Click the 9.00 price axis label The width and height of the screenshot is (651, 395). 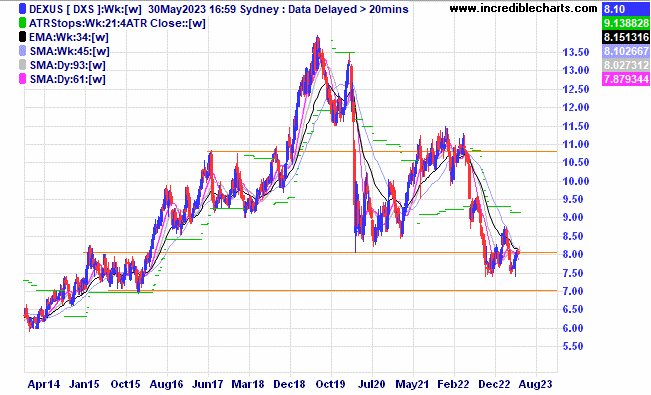[573, 217]
